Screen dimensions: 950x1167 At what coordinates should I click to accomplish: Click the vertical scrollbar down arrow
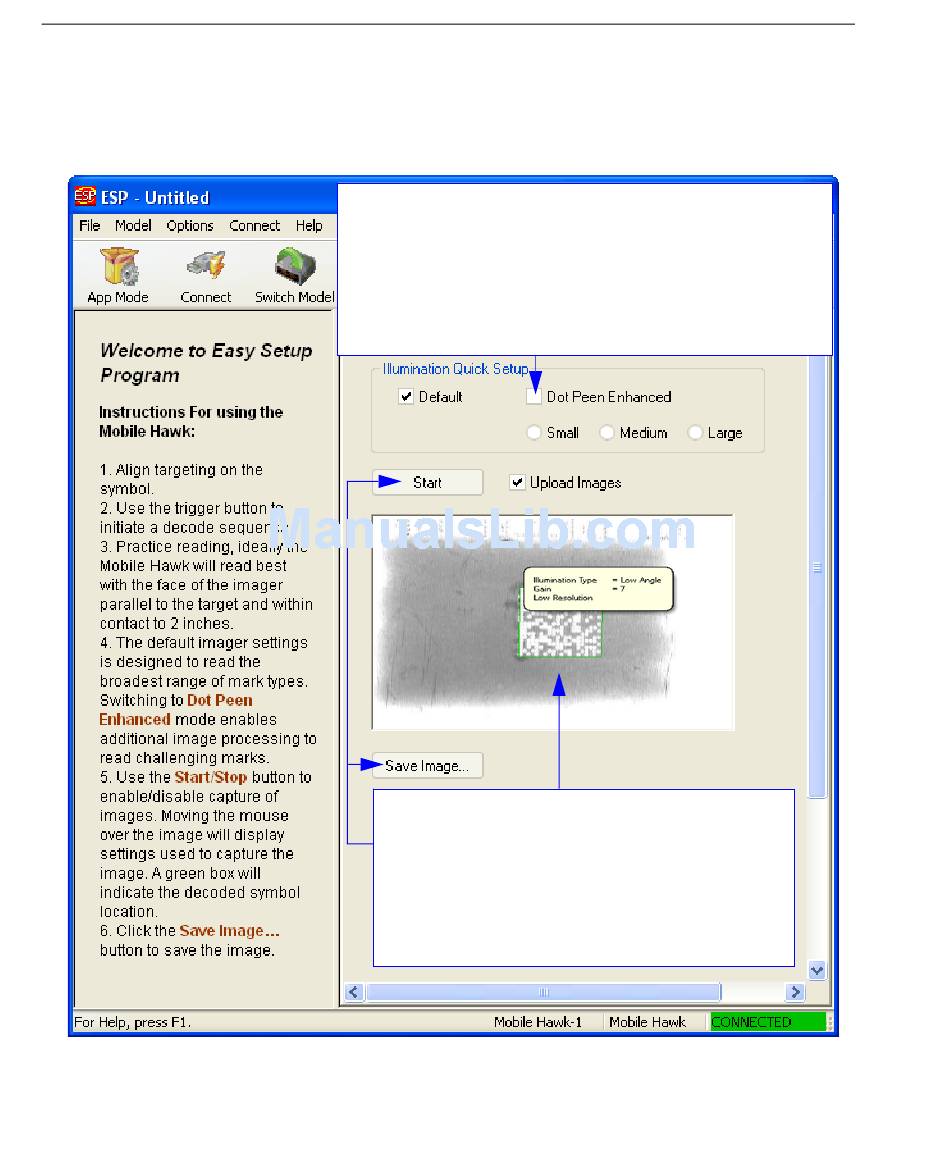(817, 971)
